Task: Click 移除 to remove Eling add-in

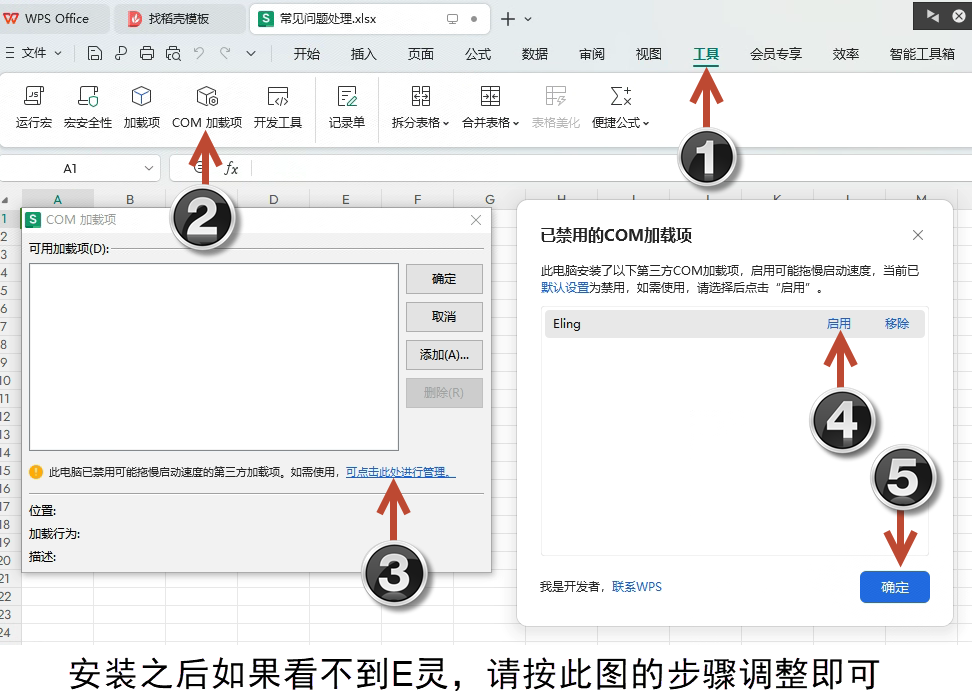Action: (897, 323)
